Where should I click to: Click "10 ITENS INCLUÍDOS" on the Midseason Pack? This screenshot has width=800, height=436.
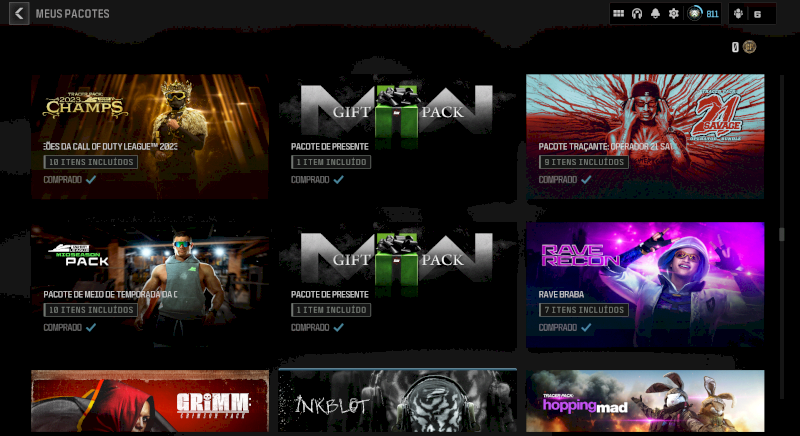pos(91,310)
